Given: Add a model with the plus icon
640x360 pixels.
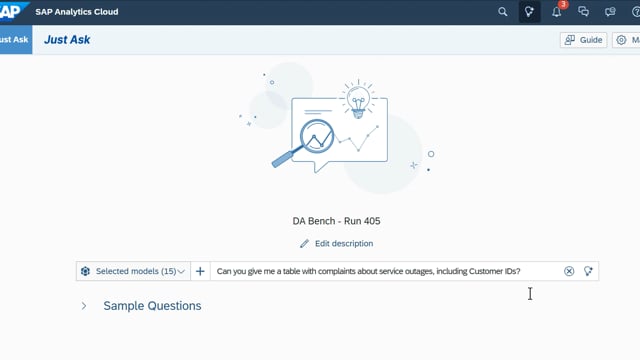Looking at the screenshot, I should point(200,271).
